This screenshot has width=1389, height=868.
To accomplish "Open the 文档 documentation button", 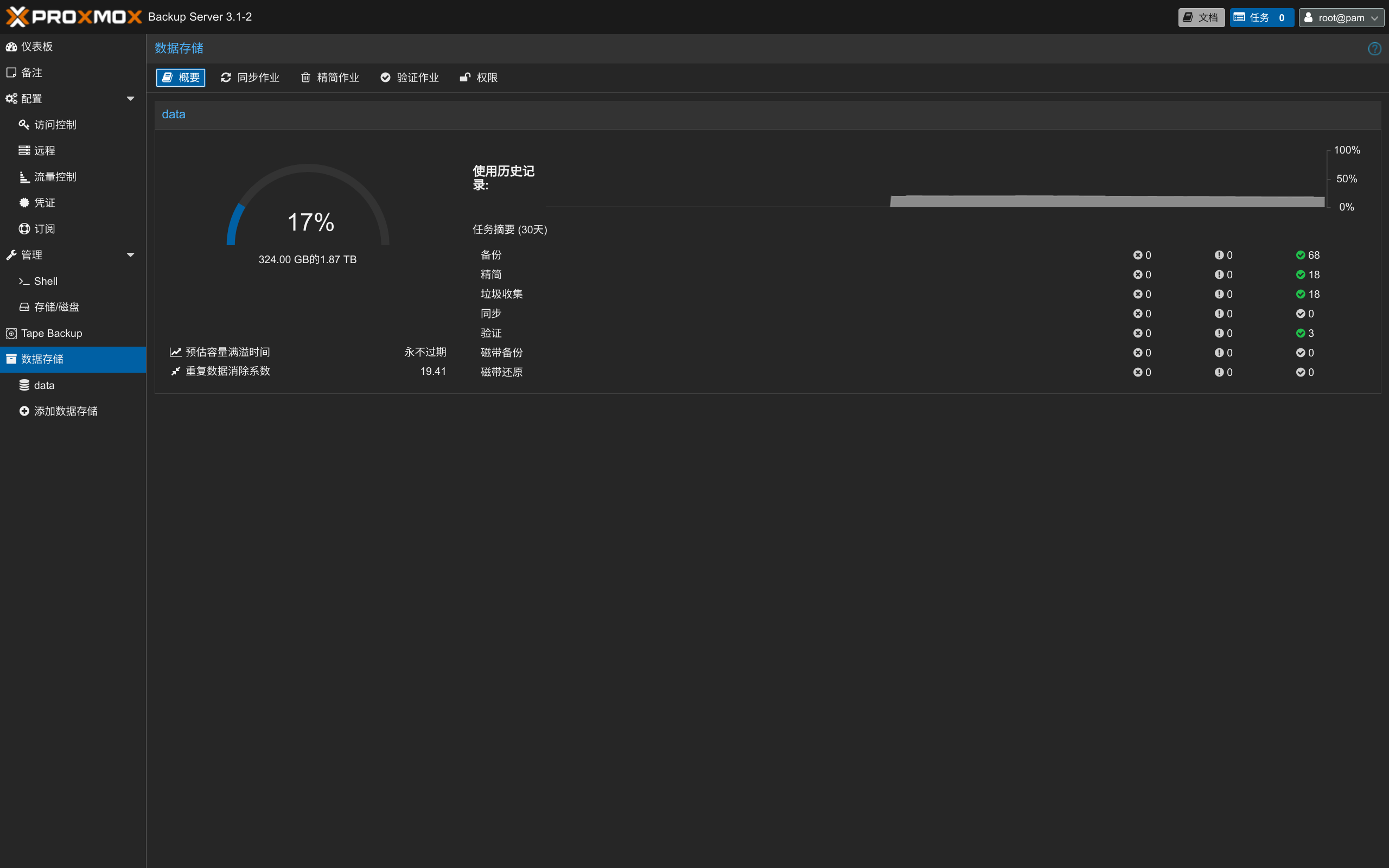I will [1201, 17].
